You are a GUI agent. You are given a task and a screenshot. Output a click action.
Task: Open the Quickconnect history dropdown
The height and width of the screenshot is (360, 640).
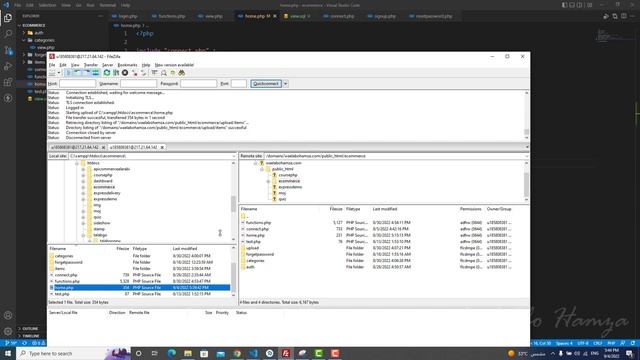285,84
